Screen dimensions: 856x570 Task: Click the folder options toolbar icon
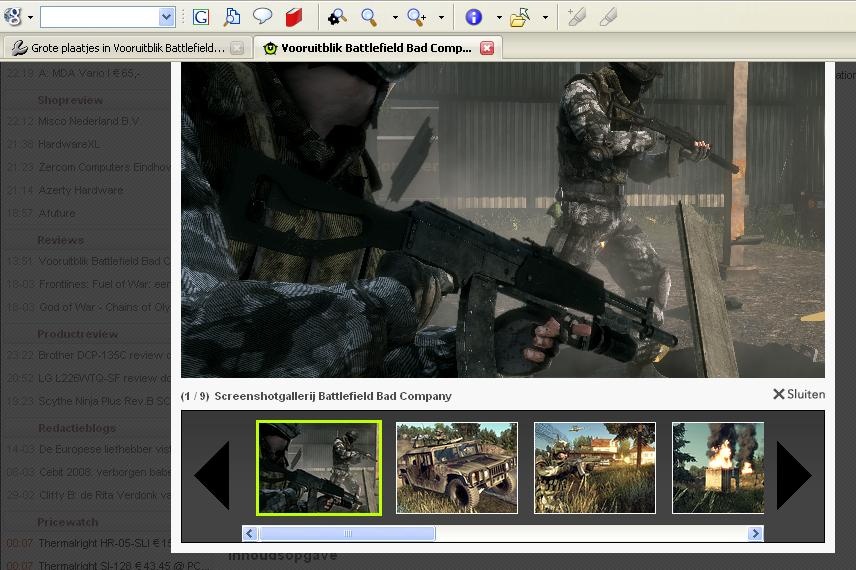(519, 17)
